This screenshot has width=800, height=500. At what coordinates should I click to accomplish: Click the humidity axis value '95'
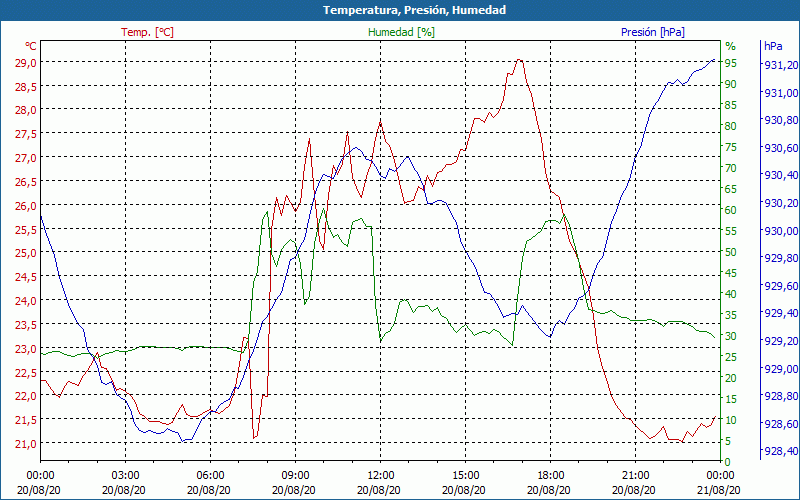[x=731, y=63]
